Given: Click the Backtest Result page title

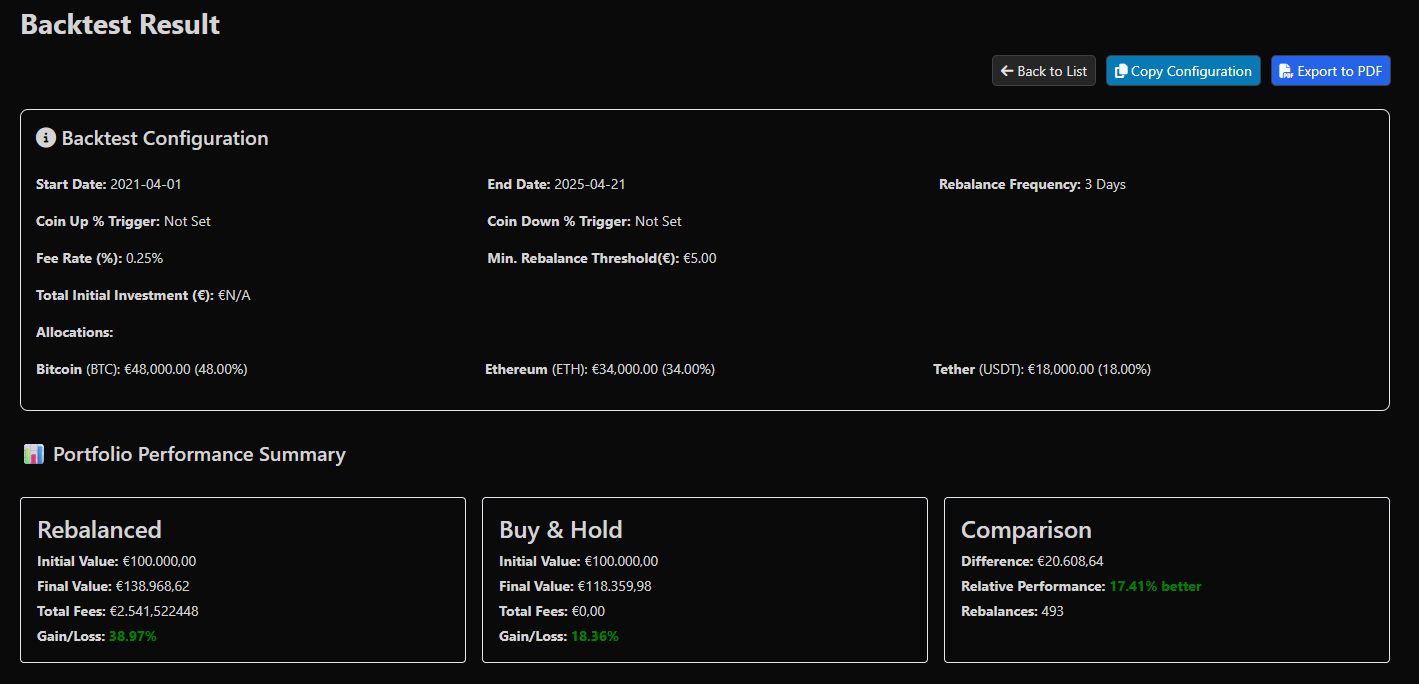Looking at the screenshot, I should 120,25.
